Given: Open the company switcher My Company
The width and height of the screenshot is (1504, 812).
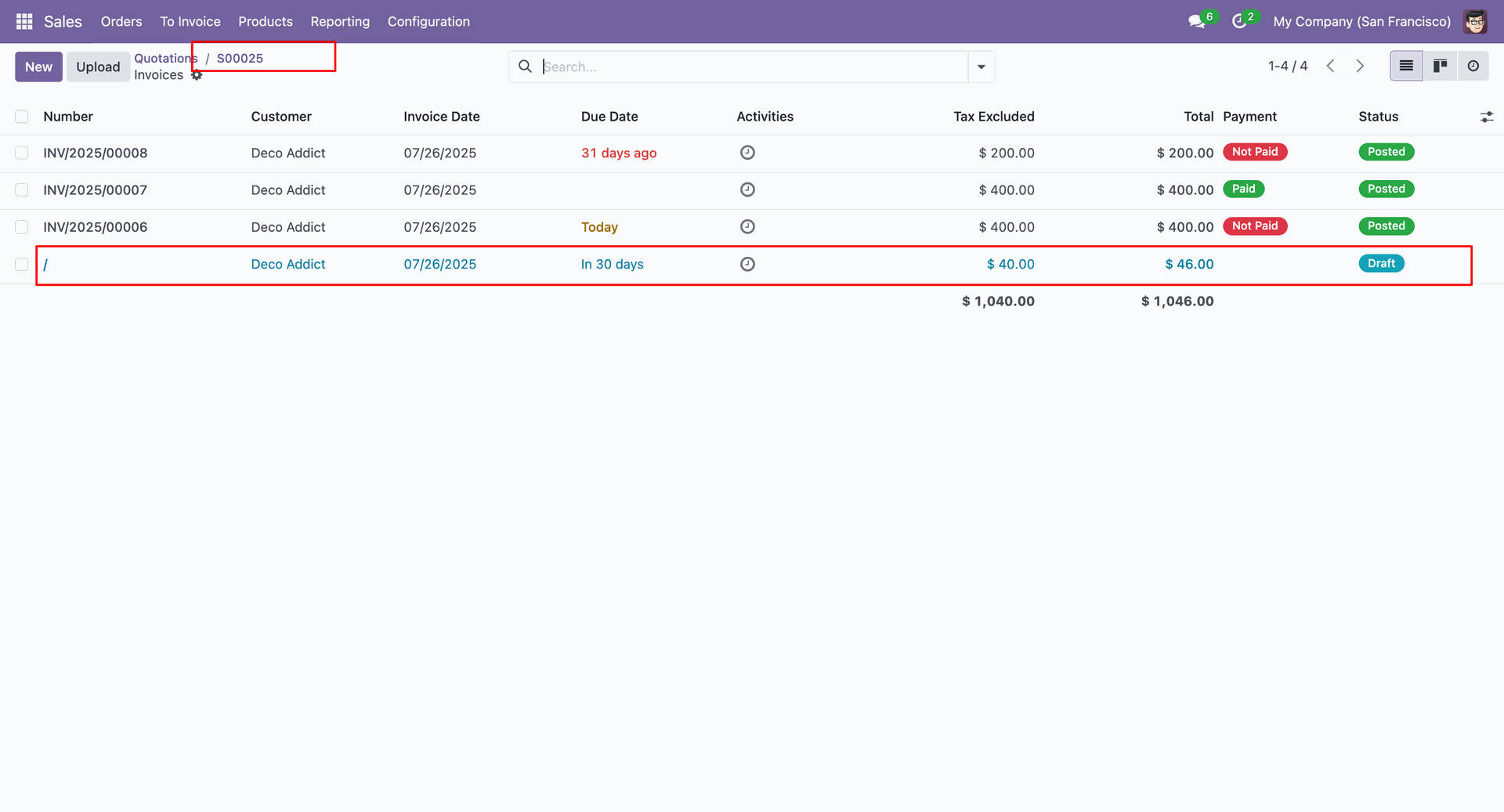Looking at the screenshot, I should click(x=1361, y=22).
